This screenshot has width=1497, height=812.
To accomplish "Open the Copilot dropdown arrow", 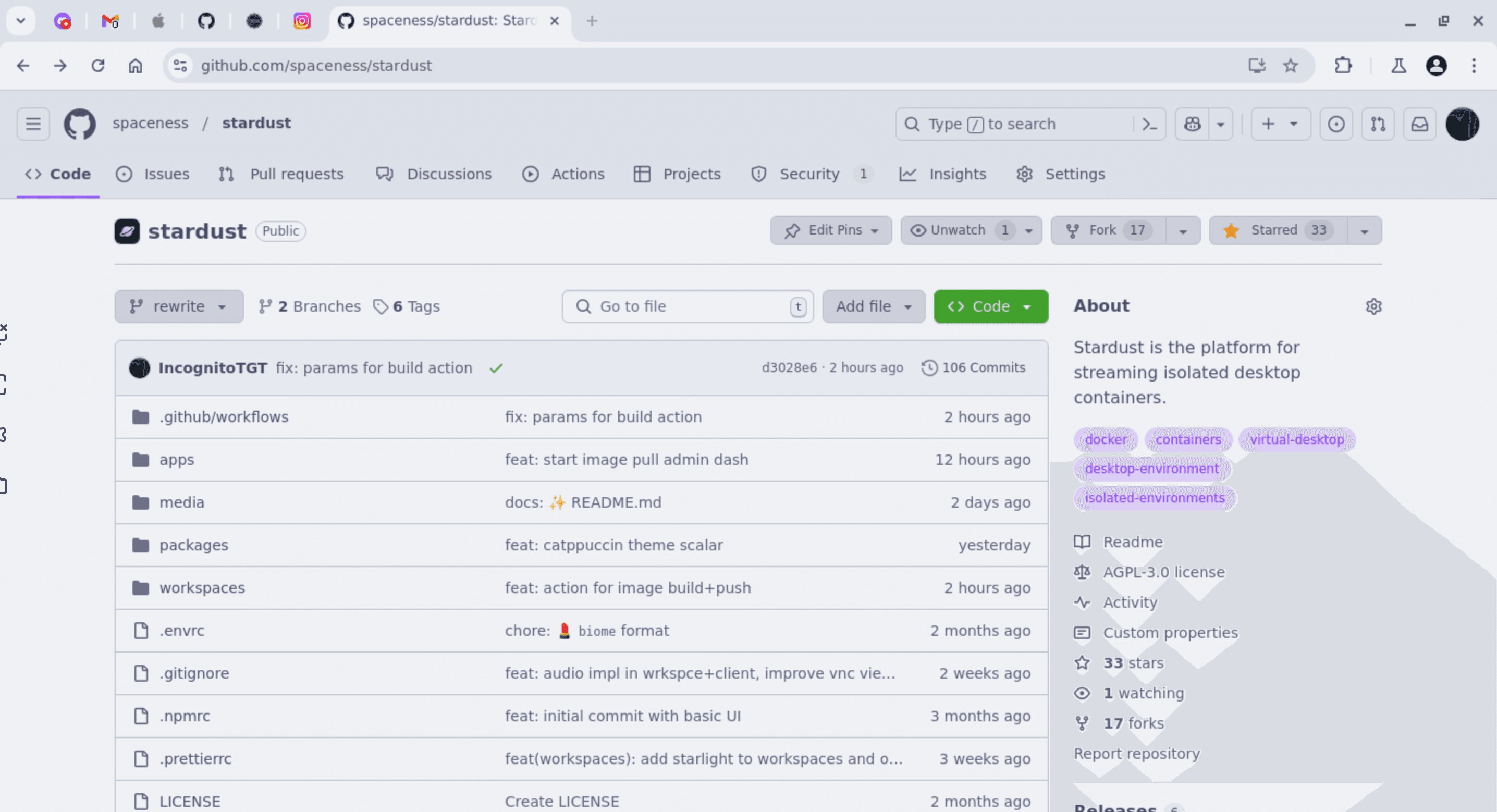I will click(1221, 124).
